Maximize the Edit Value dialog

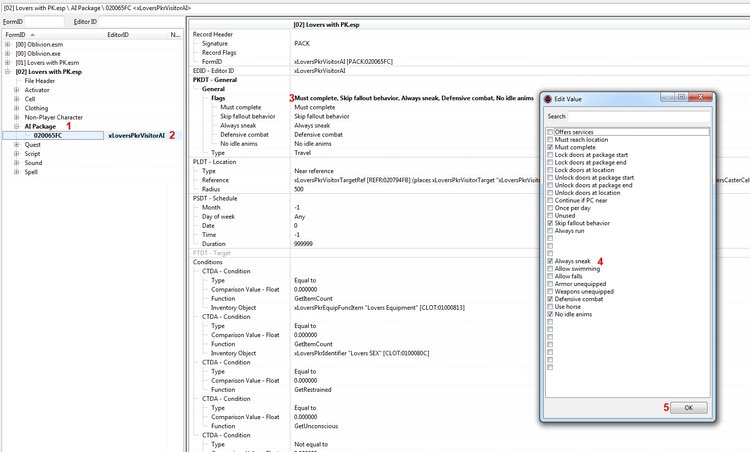coord(682,97)
